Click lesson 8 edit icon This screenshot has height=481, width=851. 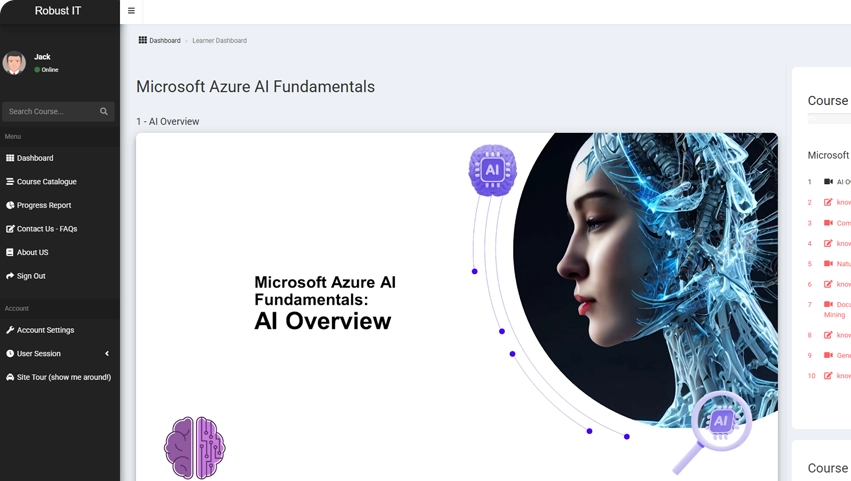pos(828,335)
